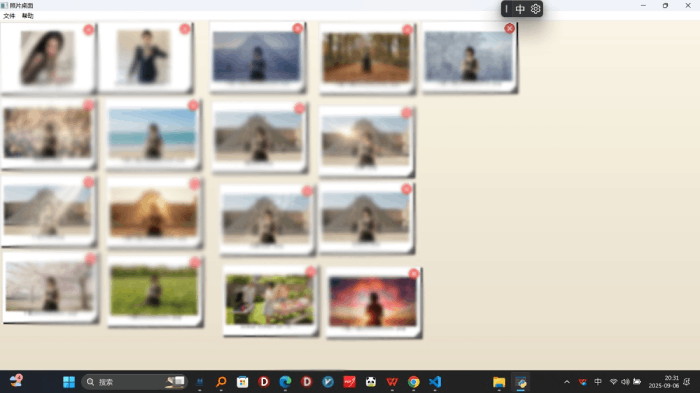Select the woman in dark suit thumbnail
The image size is (700, 393).
(143, 57)
